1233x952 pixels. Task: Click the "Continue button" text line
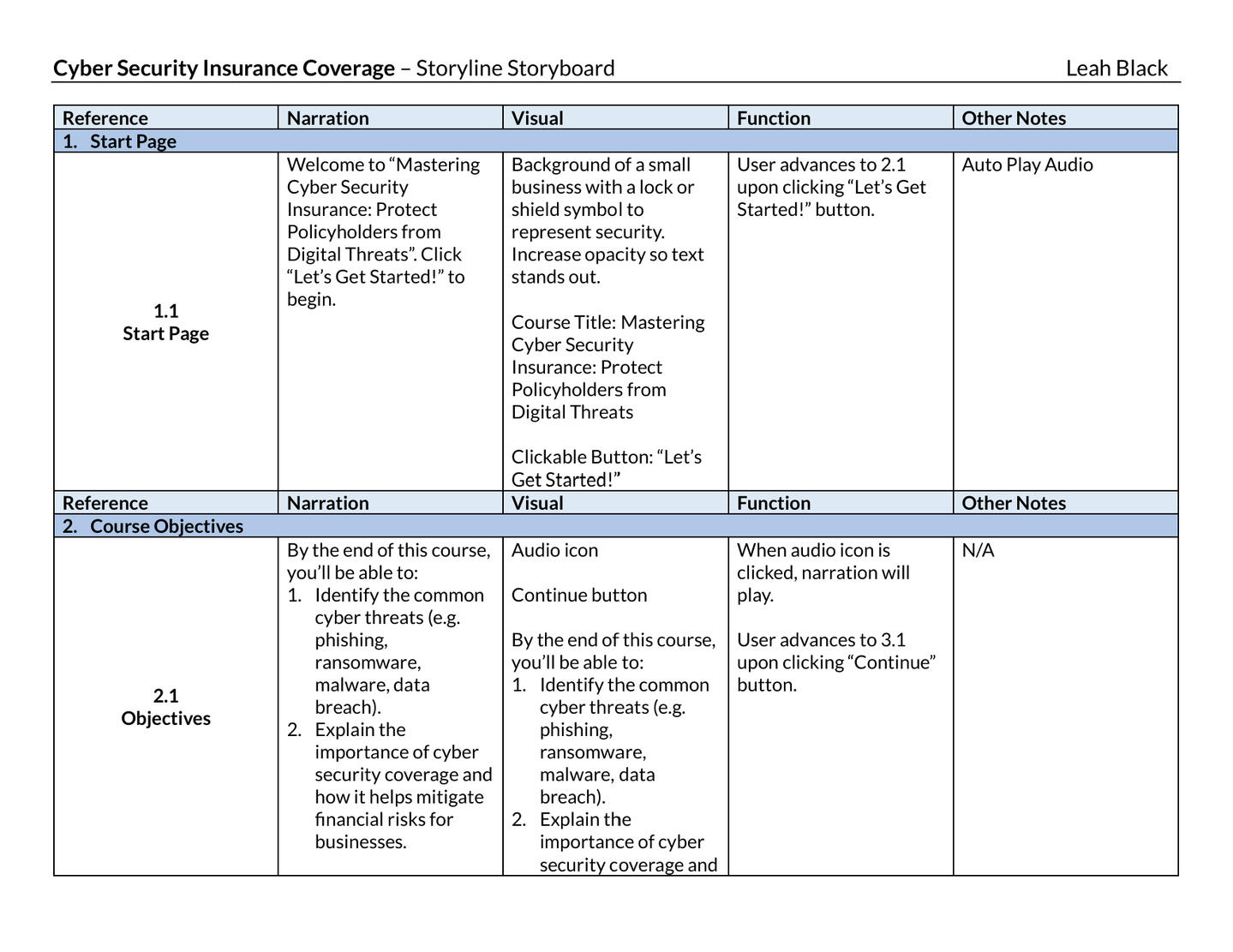click(x=578, y=595)
